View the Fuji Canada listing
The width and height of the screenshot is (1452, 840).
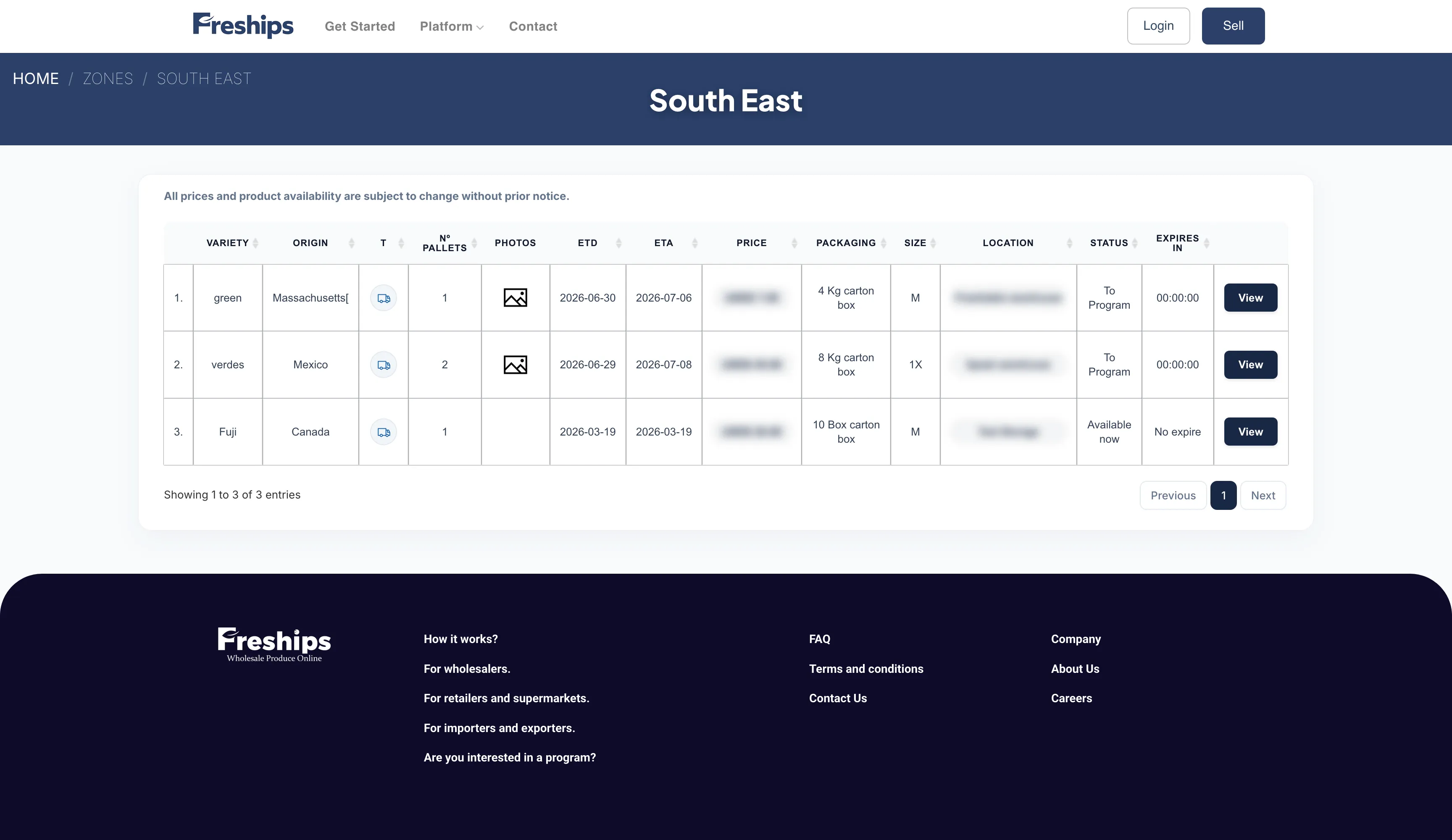click(1250, 431)
